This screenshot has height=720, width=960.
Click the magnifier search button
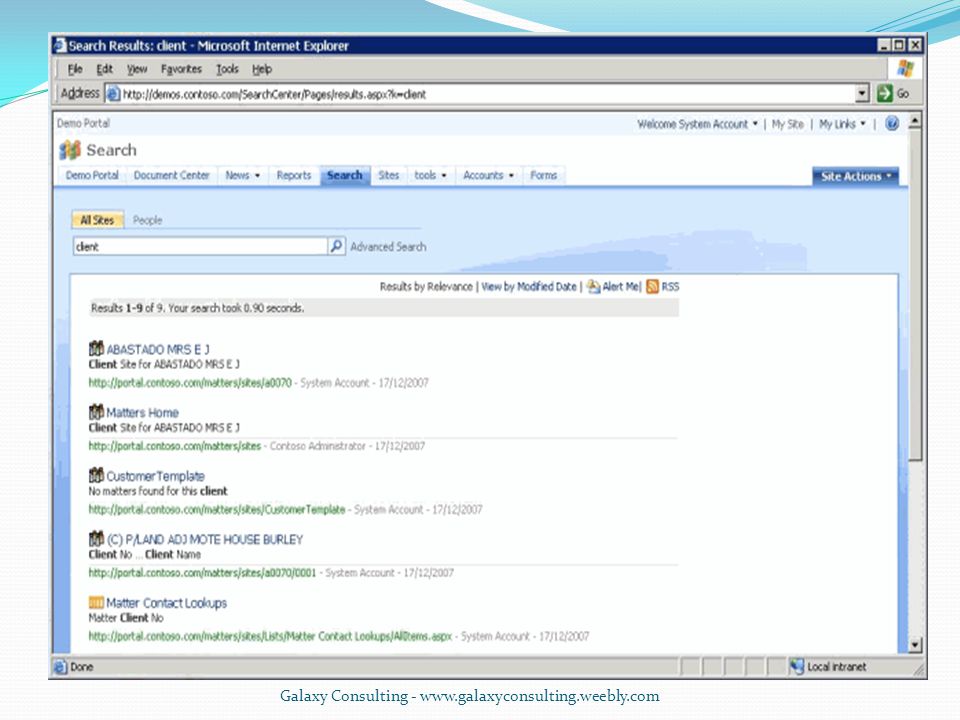pos(336,246)
